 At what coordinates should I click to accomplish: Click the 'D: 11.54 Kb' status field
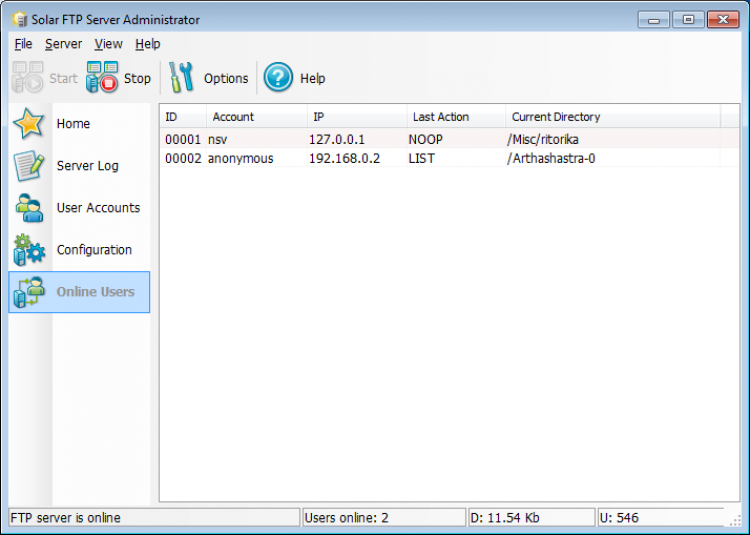click(x=531, y=518)
